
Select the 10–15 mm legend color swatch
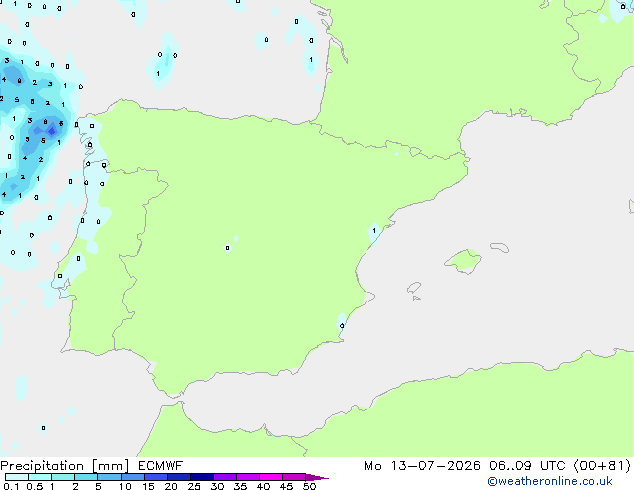pos(132,477)
